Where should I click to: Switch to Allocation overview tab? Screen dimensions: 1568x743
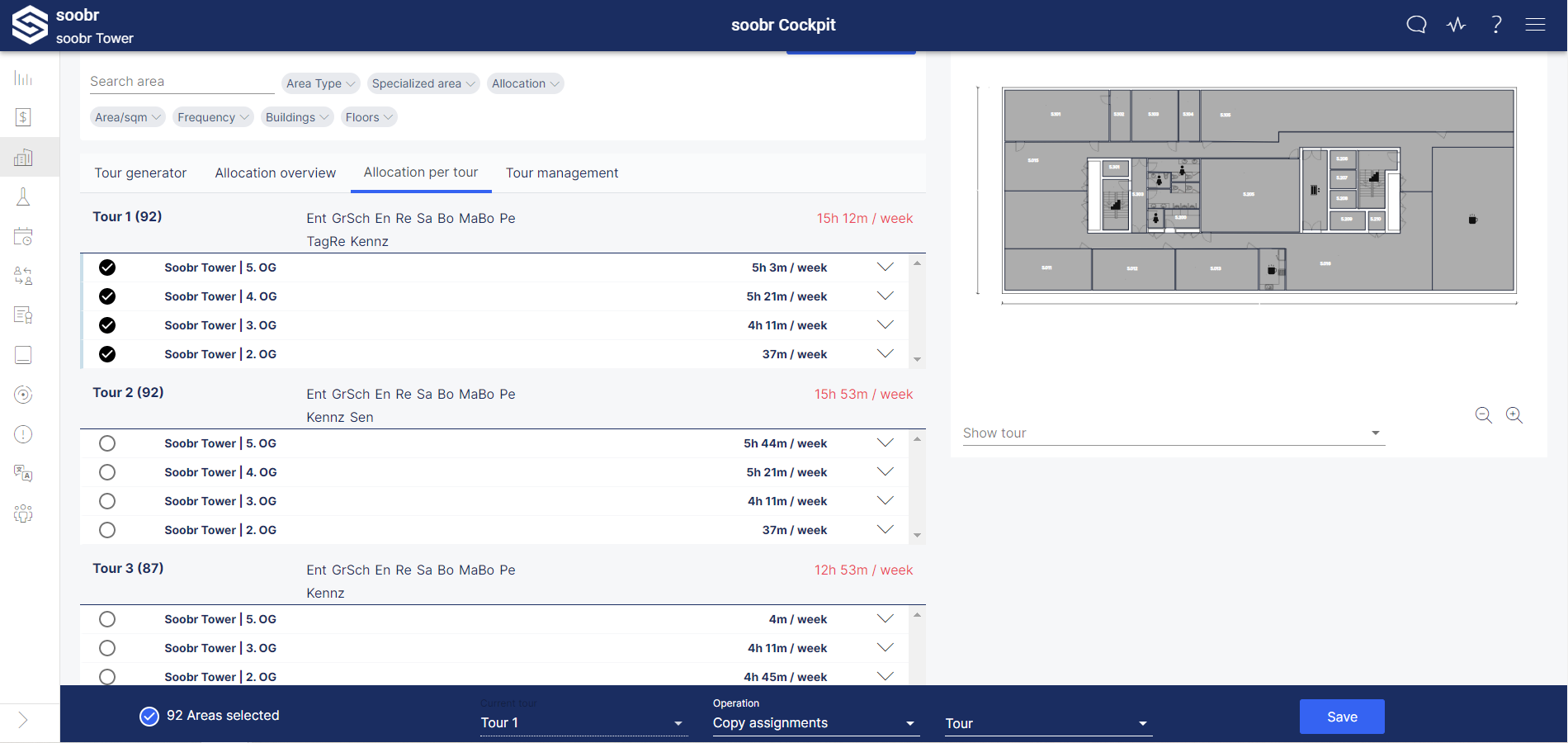pyautogui.click(x=276, y=173)
